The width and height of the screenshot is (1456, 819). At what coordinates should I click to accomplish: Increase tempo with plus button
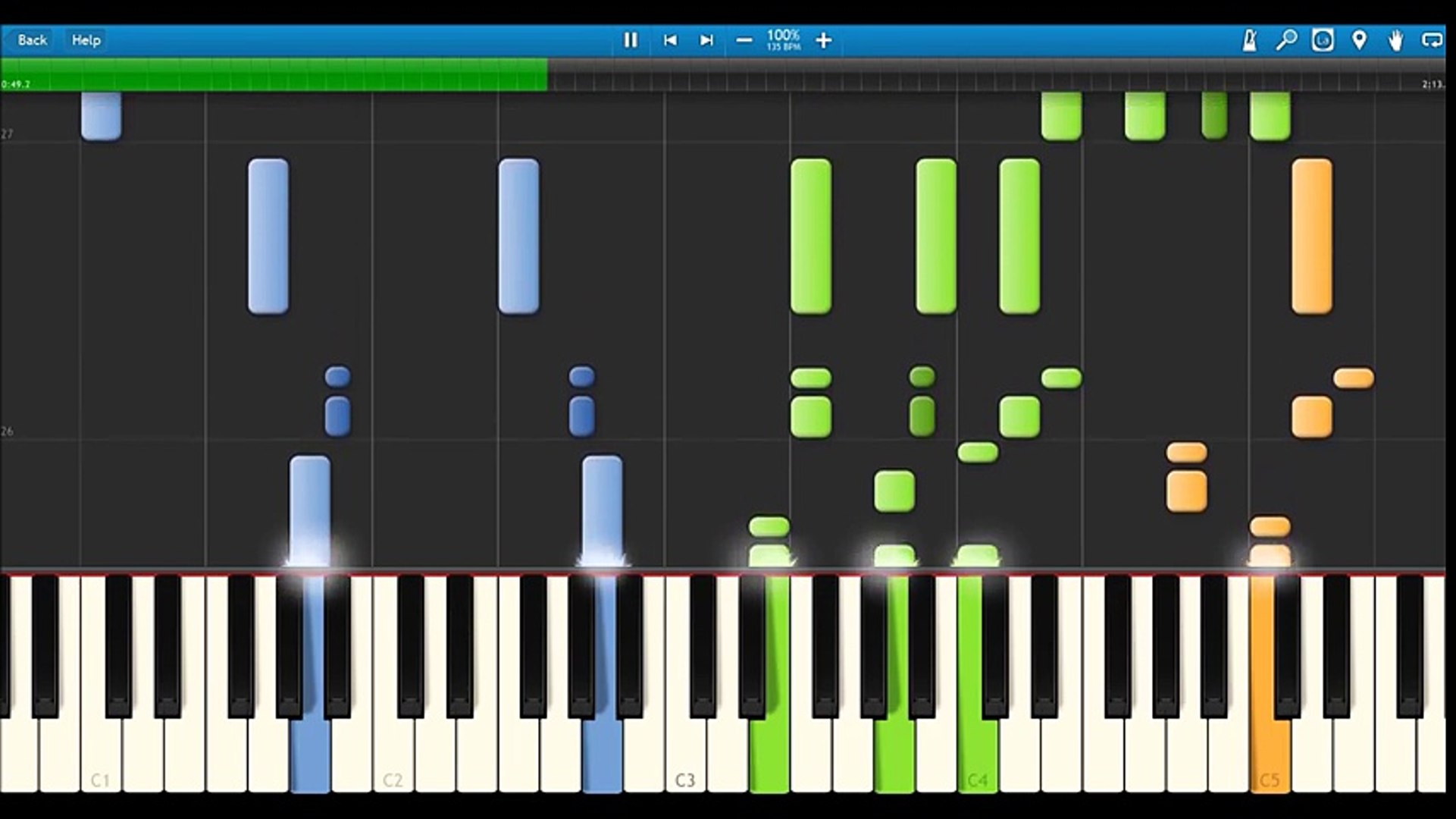point(824,40)
